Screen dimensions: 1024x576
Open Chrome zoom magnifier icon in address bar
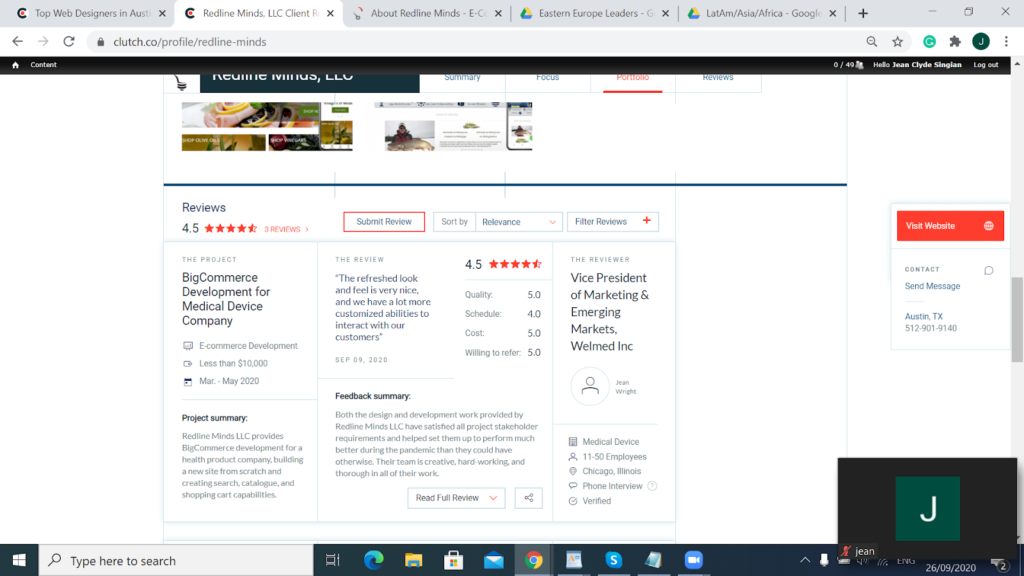872,42
